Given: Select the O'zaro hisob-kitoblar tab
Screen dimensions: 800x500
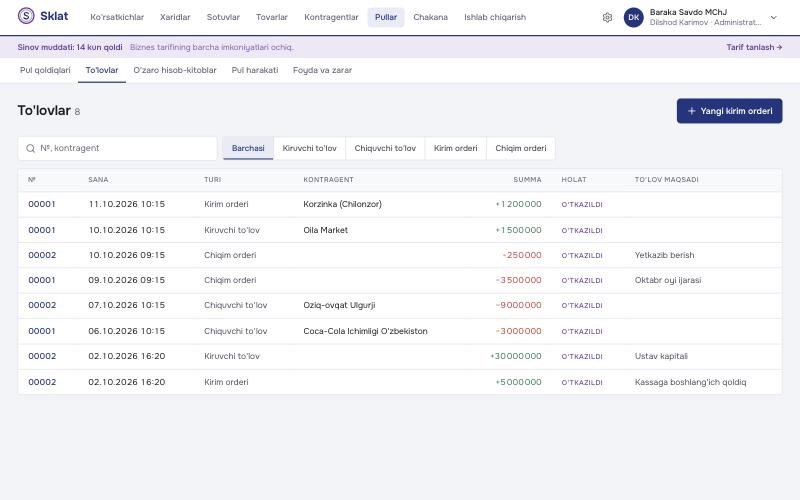Looking at the screenshot, I should (174, 70).
